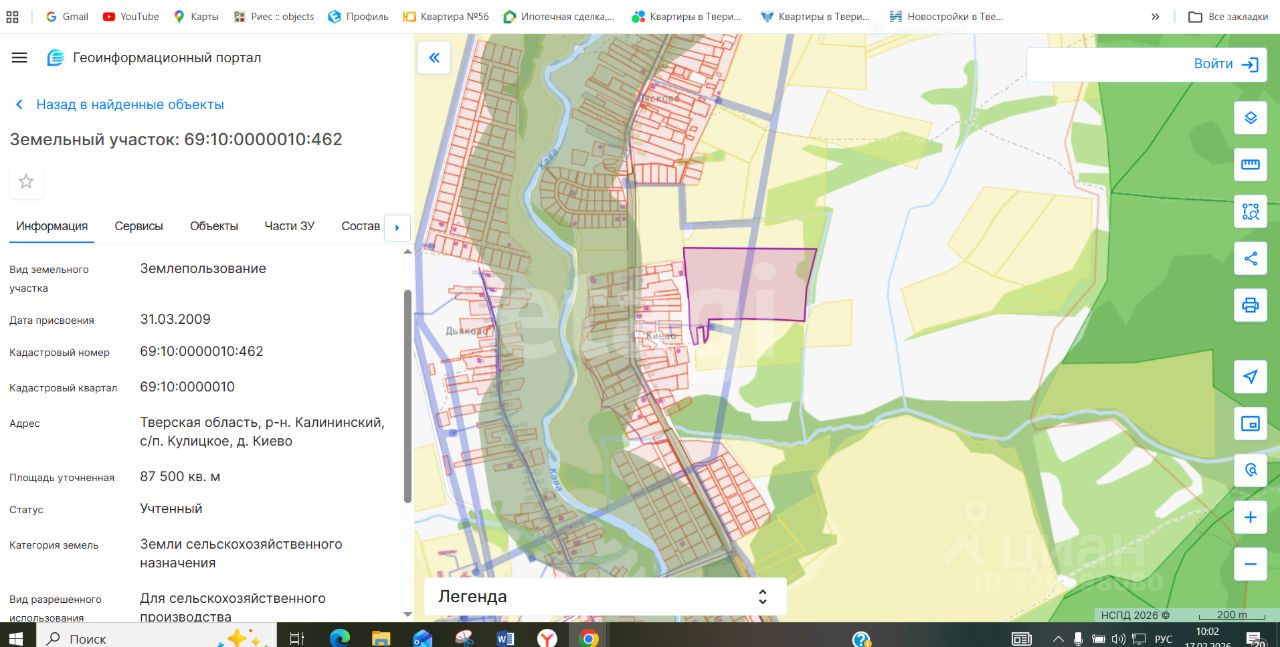Image resolution: width=1280 pixels, height=647 pixels.
Task: Open the Windows Start menu
Action: click(16, 637)
